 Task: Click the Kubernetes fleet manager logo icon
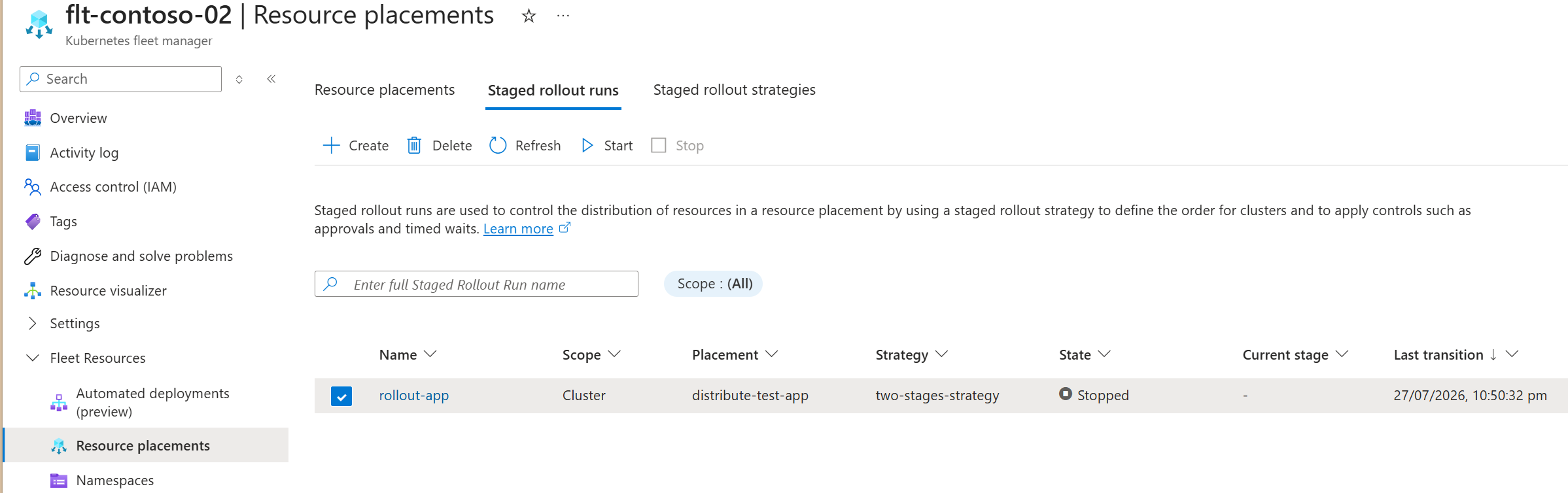tap(39, 24)
